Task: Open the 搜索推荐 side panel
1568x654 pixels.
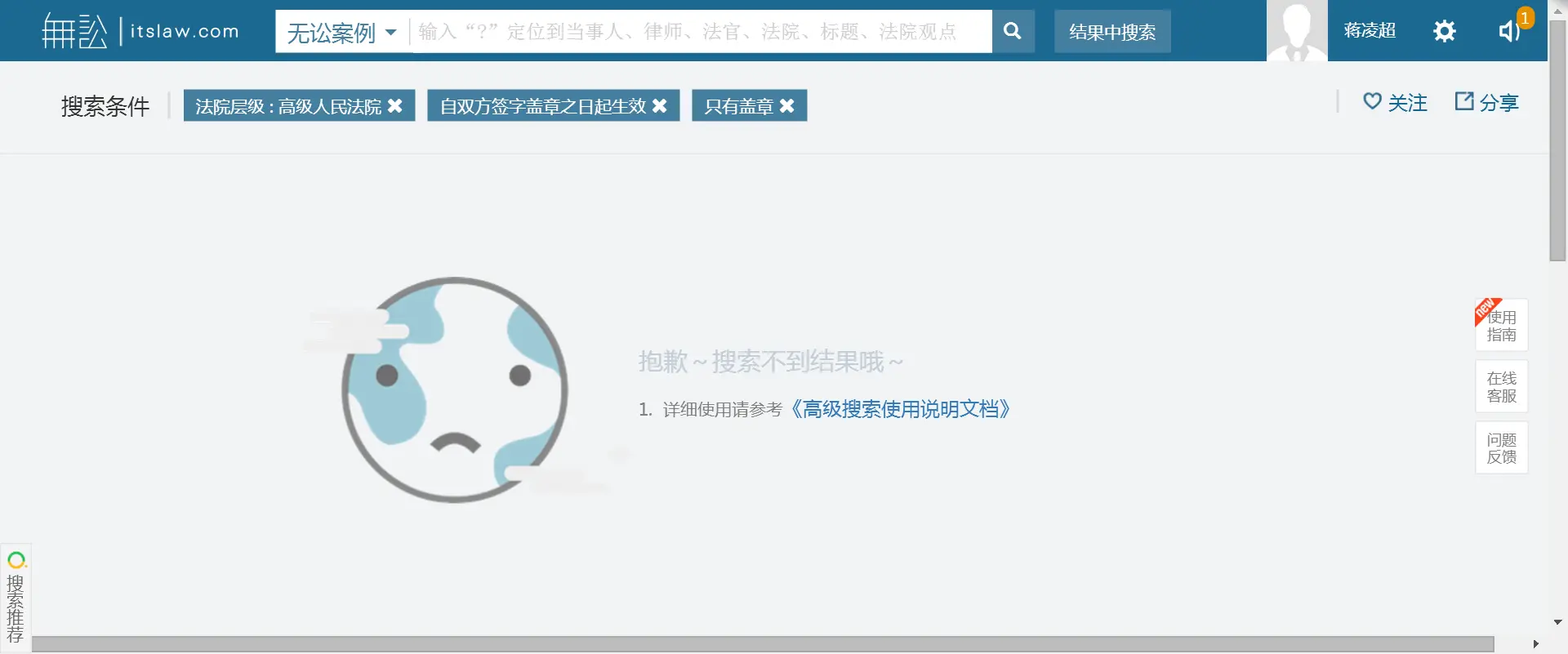Action: click(16, 598)
